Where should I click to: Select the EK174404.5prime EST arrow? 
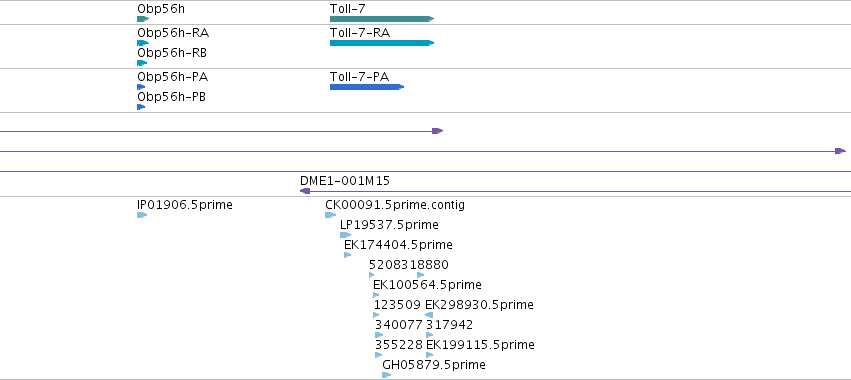(x=347, y=255)
